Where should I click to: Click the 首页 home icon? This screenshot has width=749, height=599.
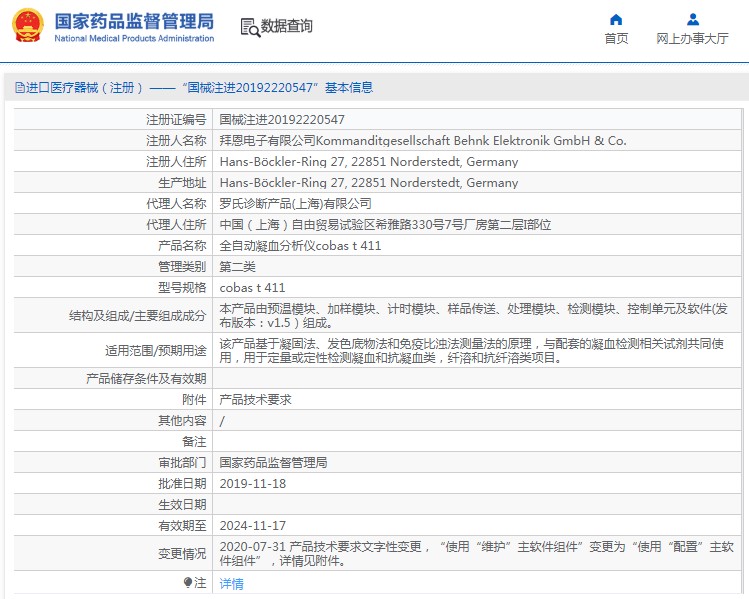[616, 20]
